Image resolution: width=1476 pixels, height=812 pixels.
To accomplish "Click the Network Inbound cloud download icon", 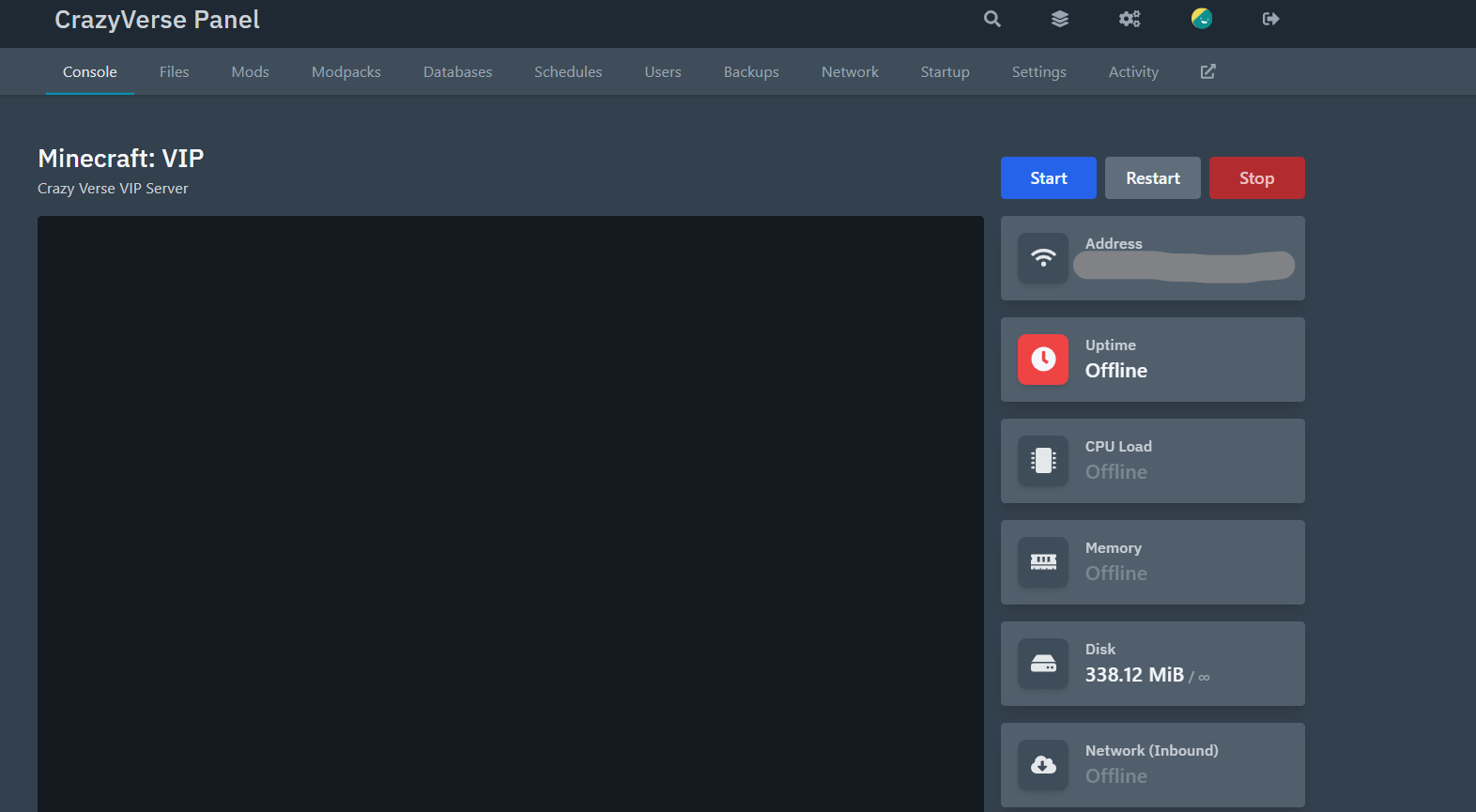I will tap(1043, 765).
